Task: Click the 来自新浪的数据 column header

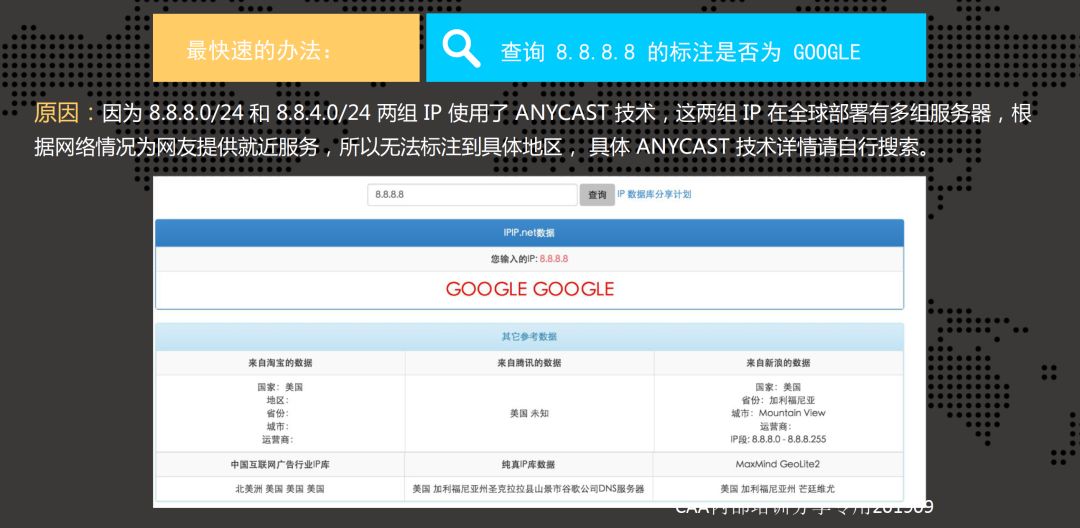Action: point(778,363)
